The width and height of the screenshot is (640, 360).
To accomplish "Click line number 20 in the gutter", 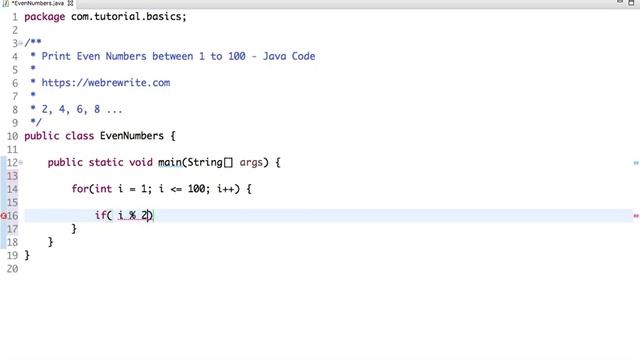I will click(x=12, y=269).
